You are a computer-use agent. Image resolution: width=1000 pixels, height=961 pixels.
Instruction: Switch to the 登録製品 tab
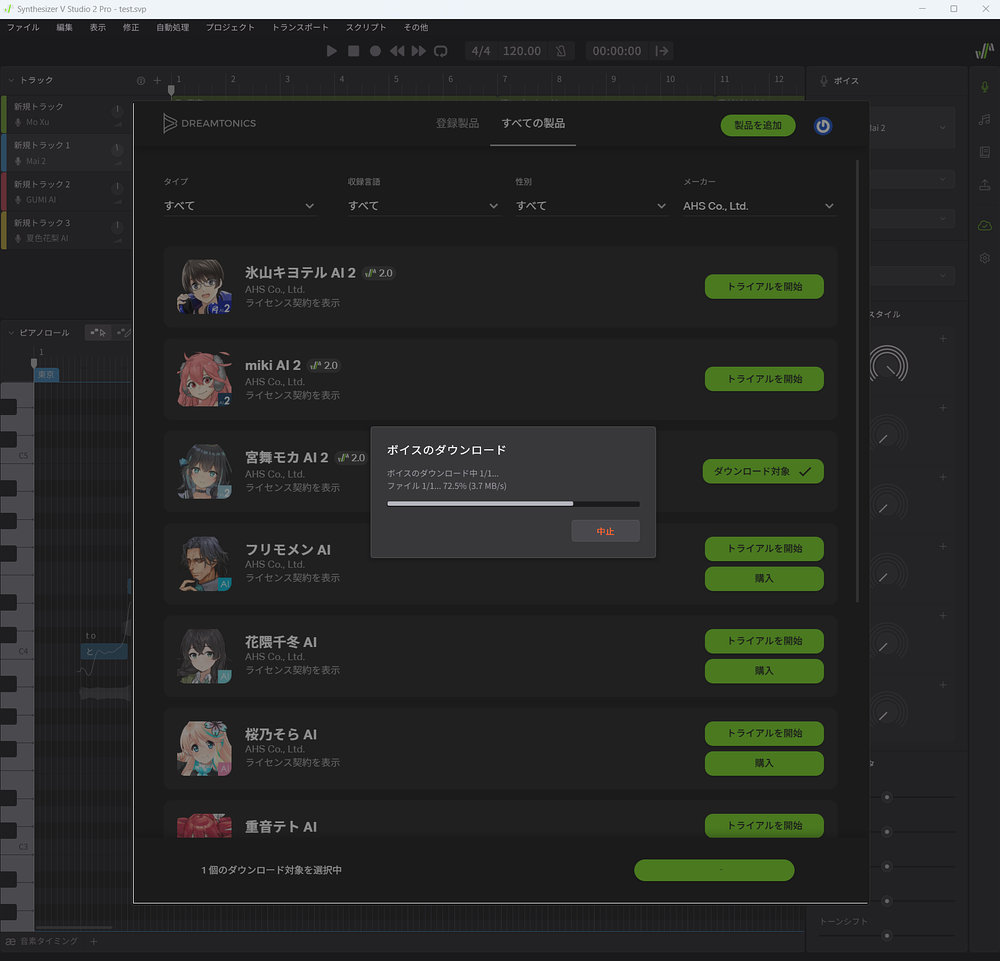pos(457,123)
